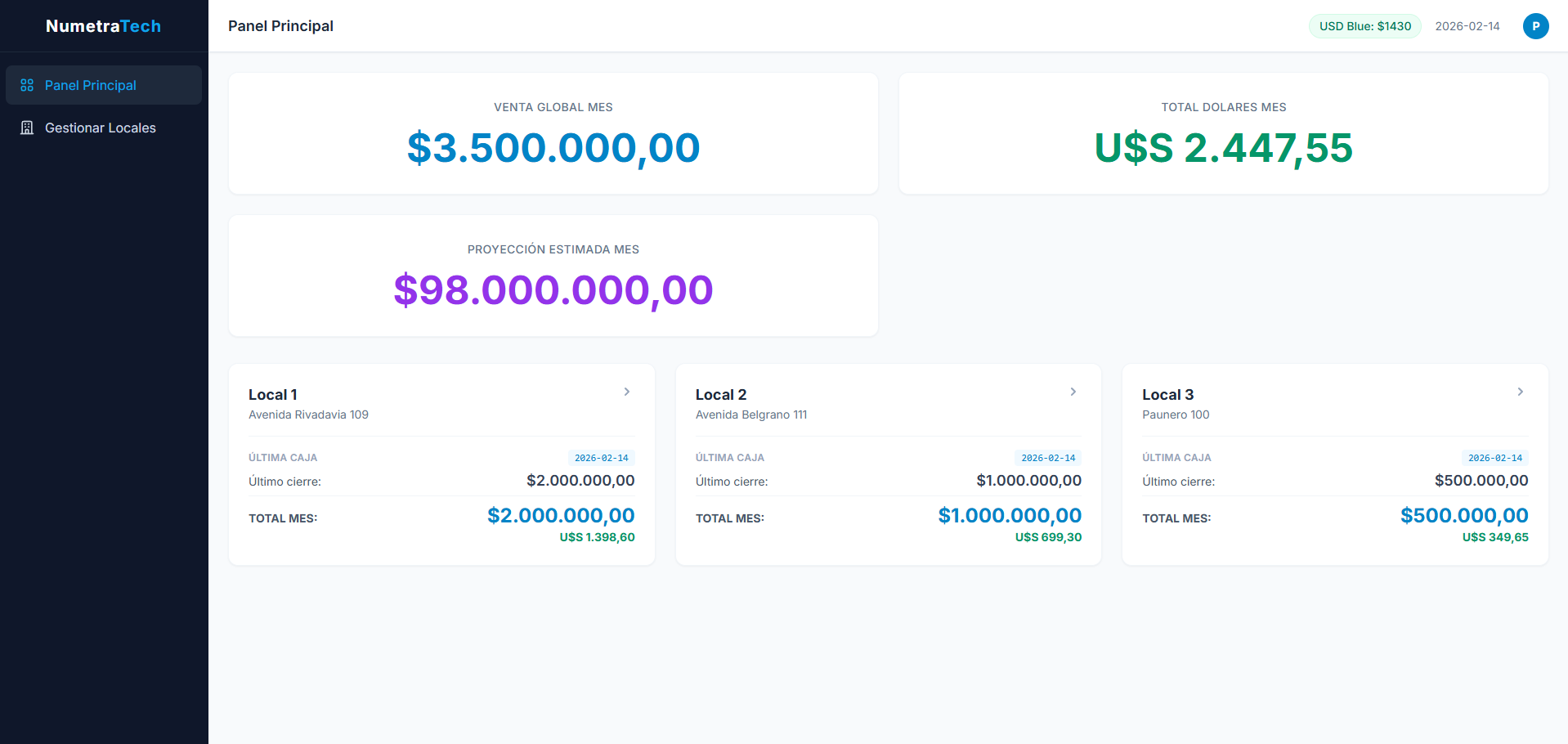1568x744 pixels.
Task: Click the NumetraTech logo
Action: coord(103,26)
